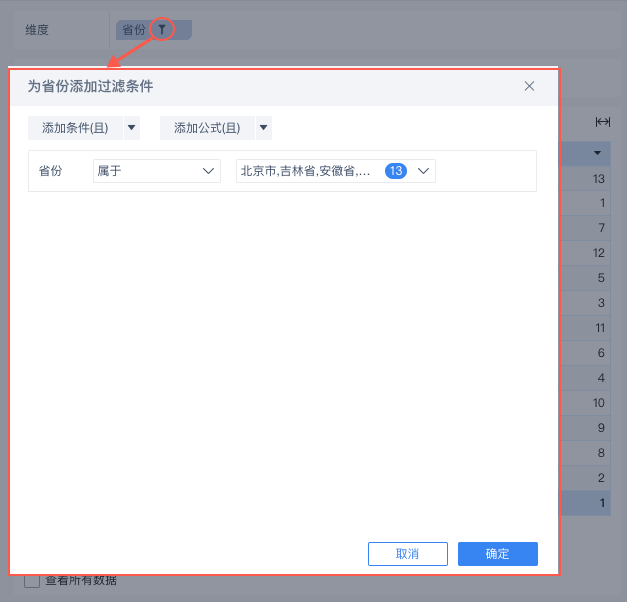627x602 pixels.
Task: Click table cell with value 9
Action: [x=585, y=428]
